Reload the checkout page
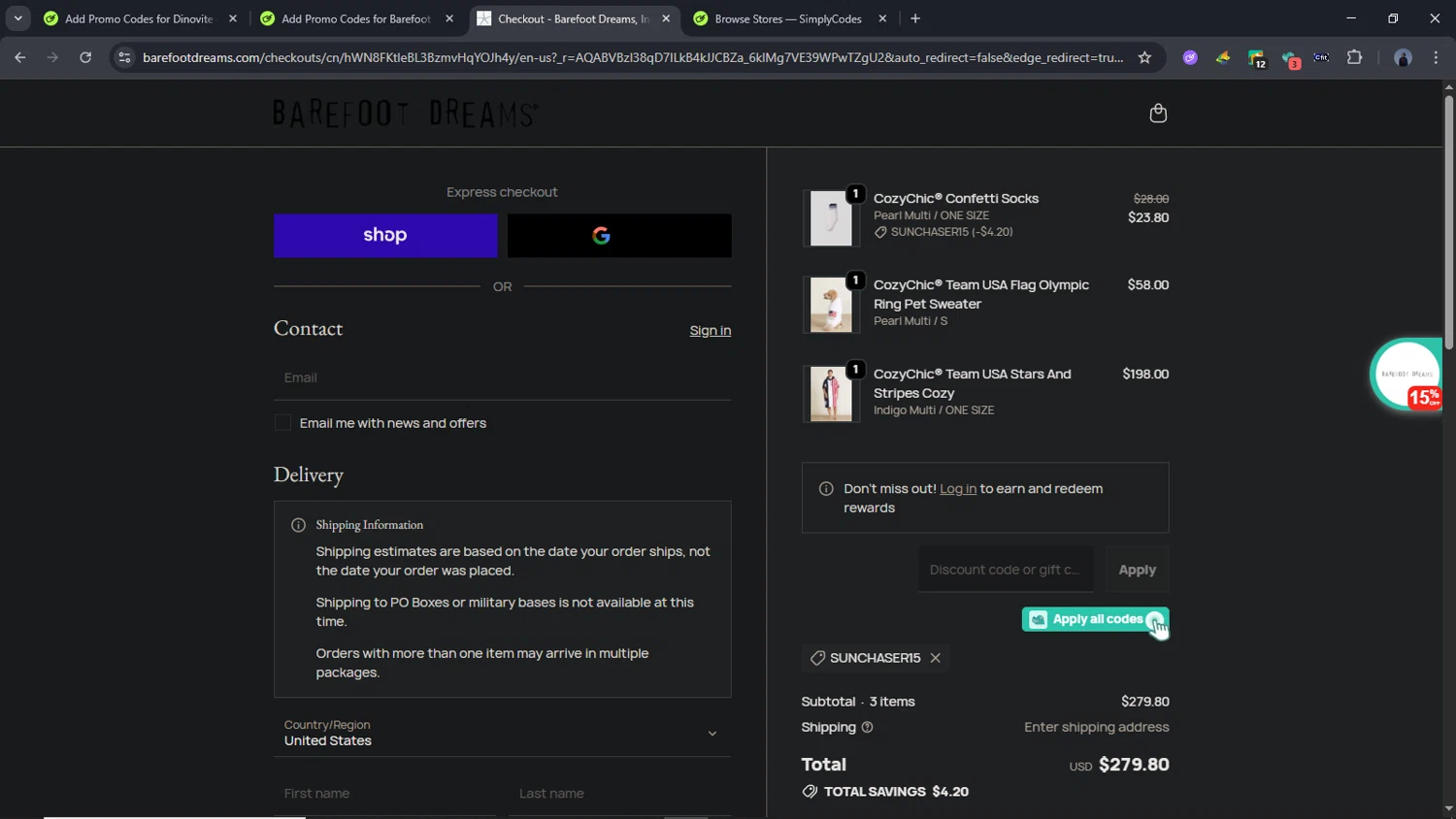The width and height of the screenshot is (1456, 819). click(85, 57)
